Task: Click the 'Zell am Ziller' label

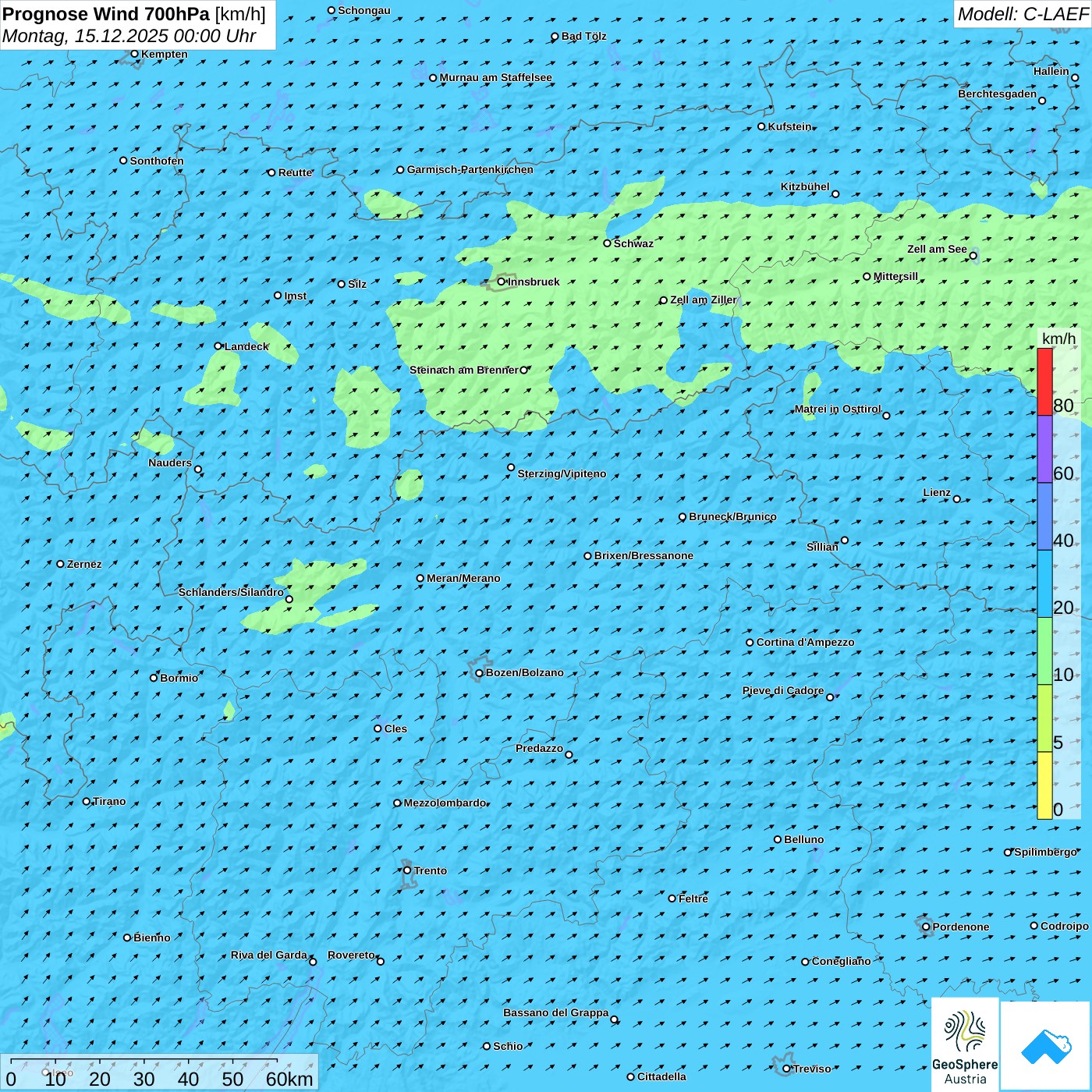Action: (703, 300)
